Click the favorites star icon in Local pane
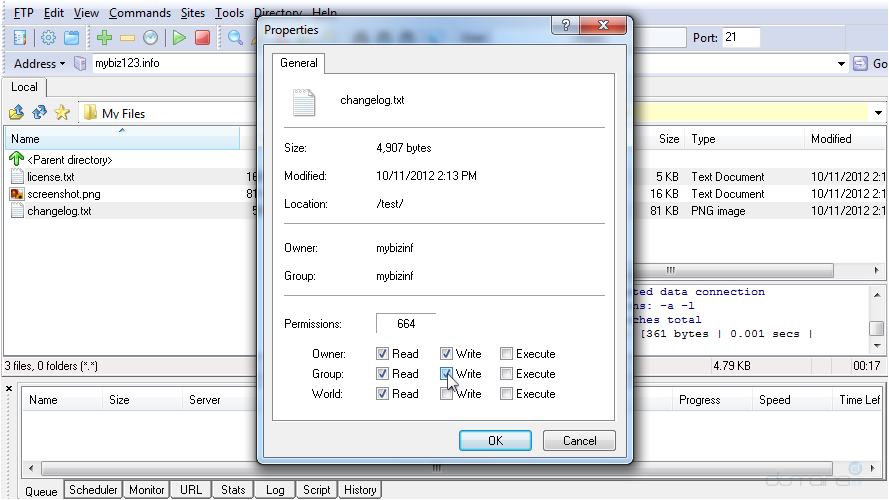This screenshot has width=889, height=500. pyautogui.click(x=62, y=112)
